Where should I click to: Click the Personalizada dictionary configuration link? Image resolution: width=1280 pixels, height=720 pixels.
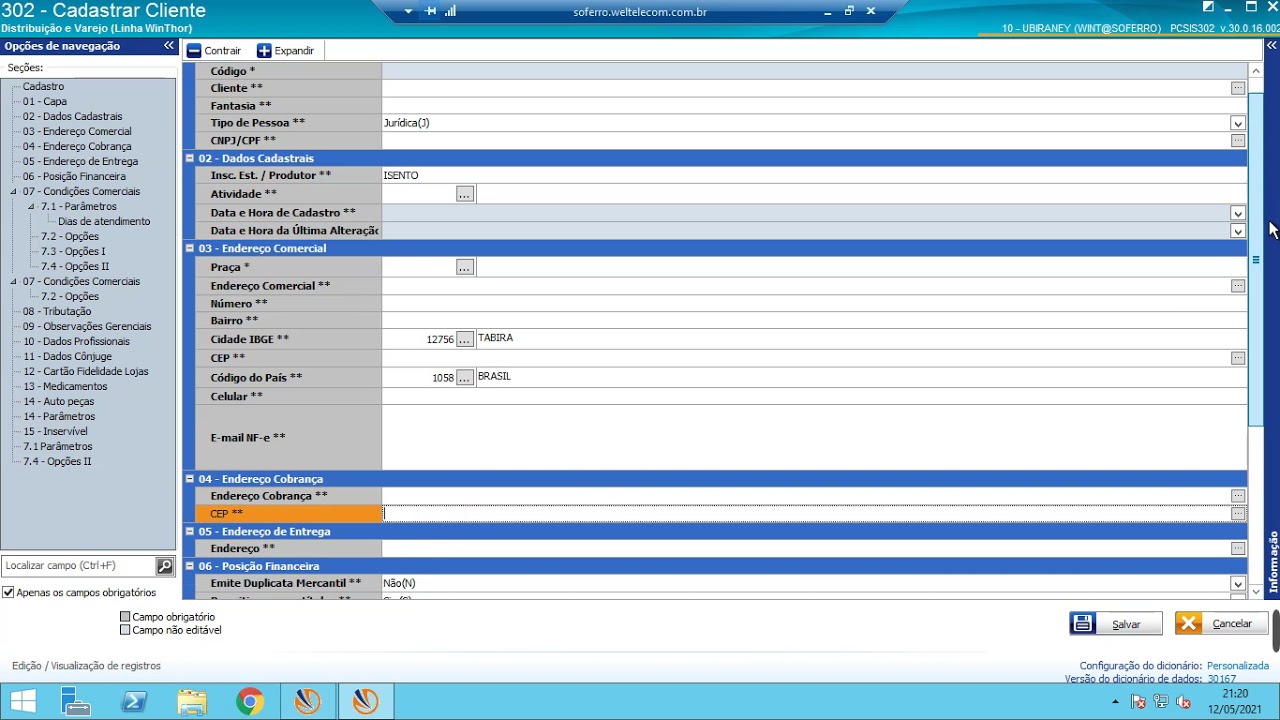pyautogui.click(x=1238, y=666)
